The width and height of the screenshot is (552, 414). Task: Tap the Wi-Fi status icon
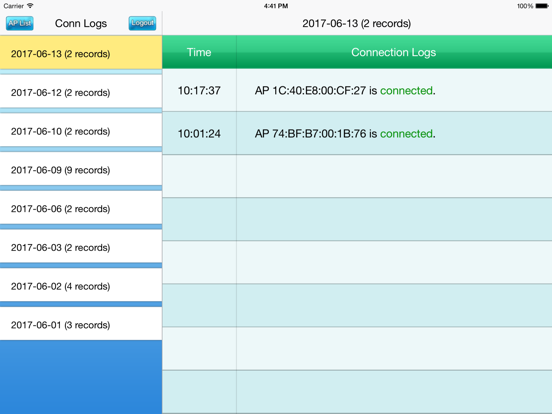tap(30, 6)
